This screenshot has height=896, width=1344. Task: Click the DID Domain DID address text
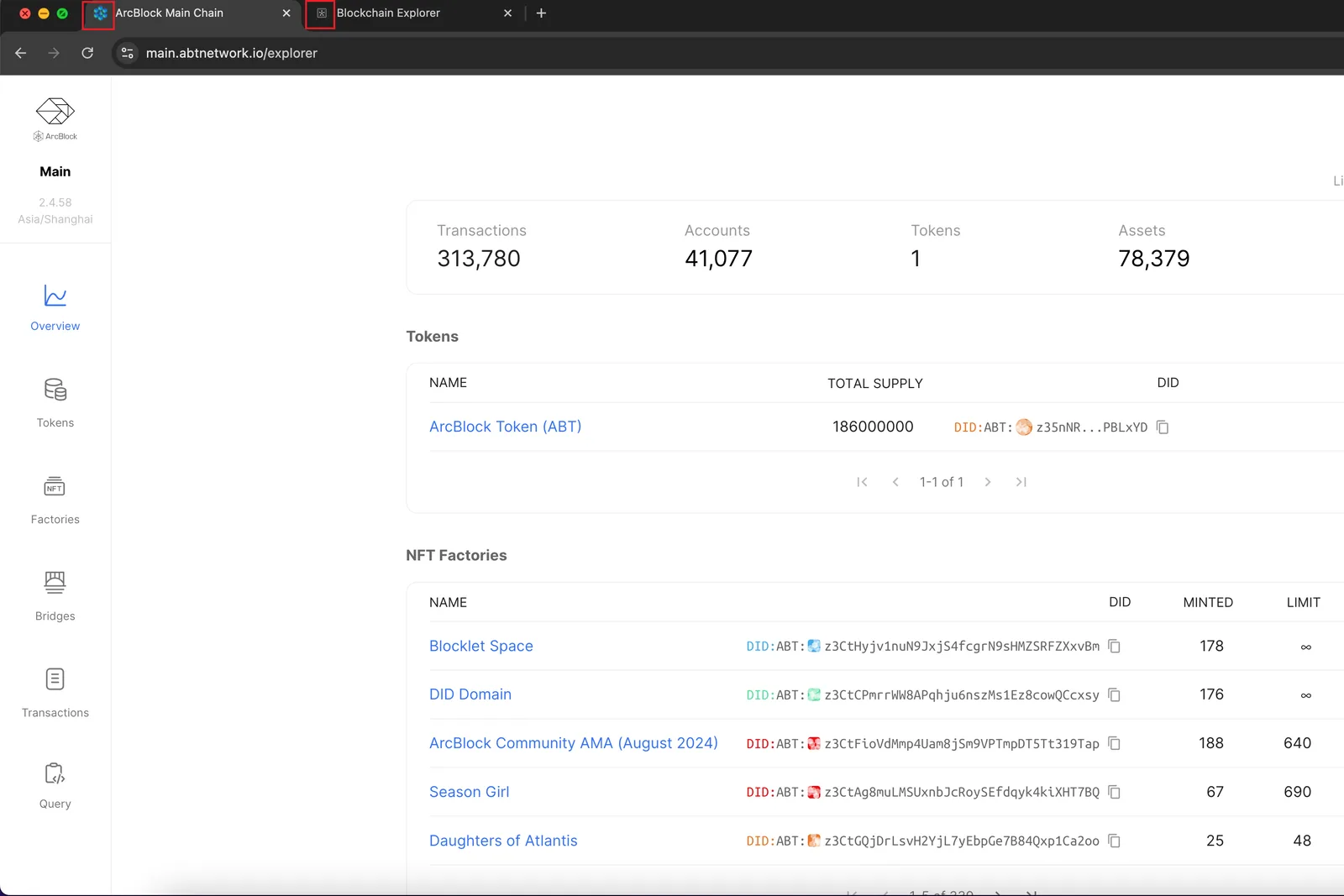point(962,695)
